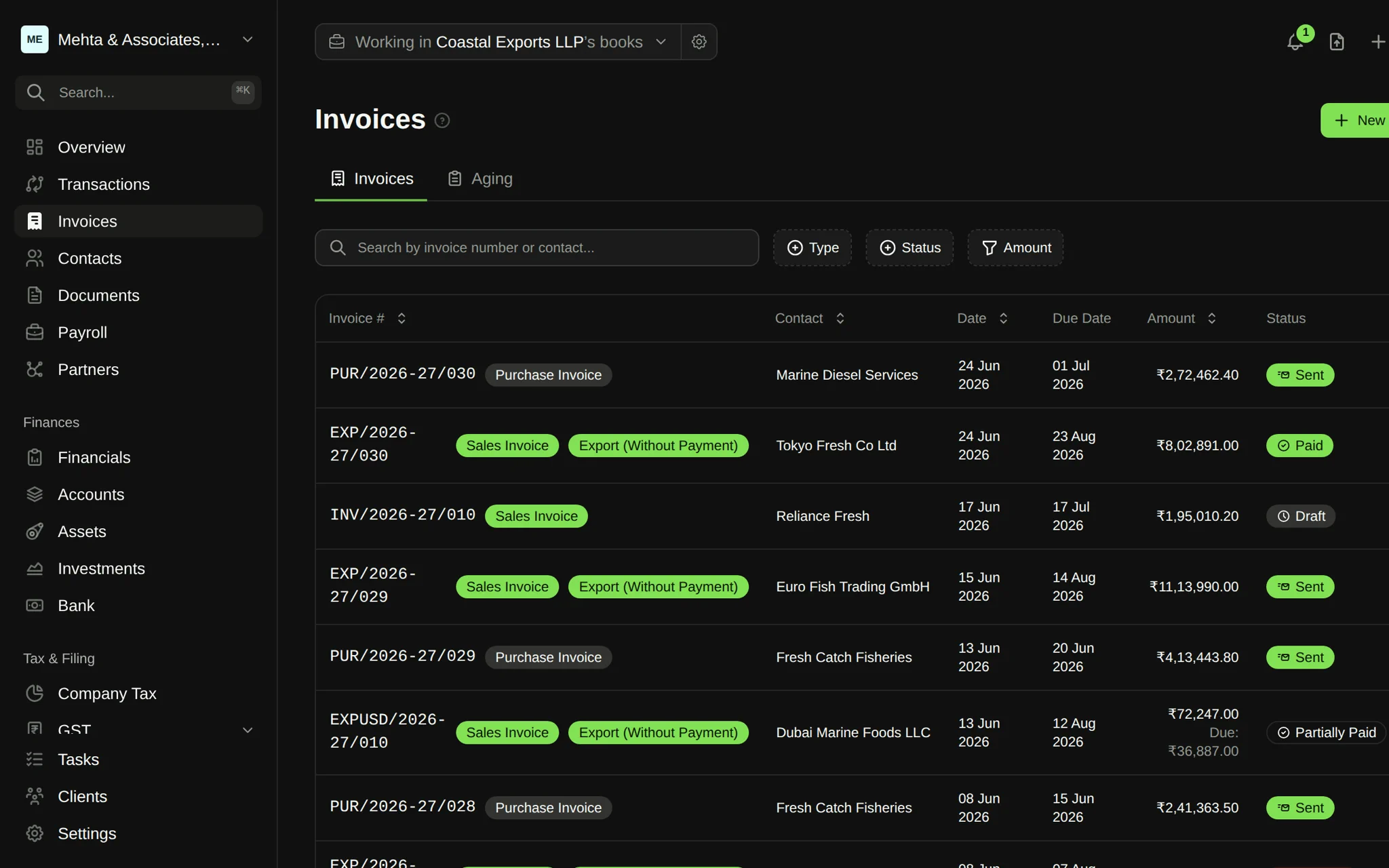The width and height of the screenshot is (1389, 868).
Task: Click the Documents sidebar icon
Action: pos(35,296)
